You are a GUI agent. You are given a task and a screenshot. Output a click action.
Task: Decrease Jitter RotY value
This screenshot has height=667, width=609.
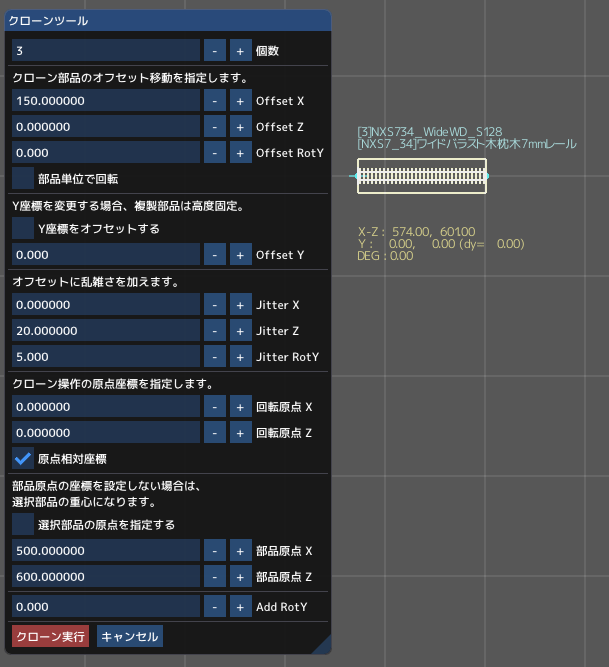(215, 356)
